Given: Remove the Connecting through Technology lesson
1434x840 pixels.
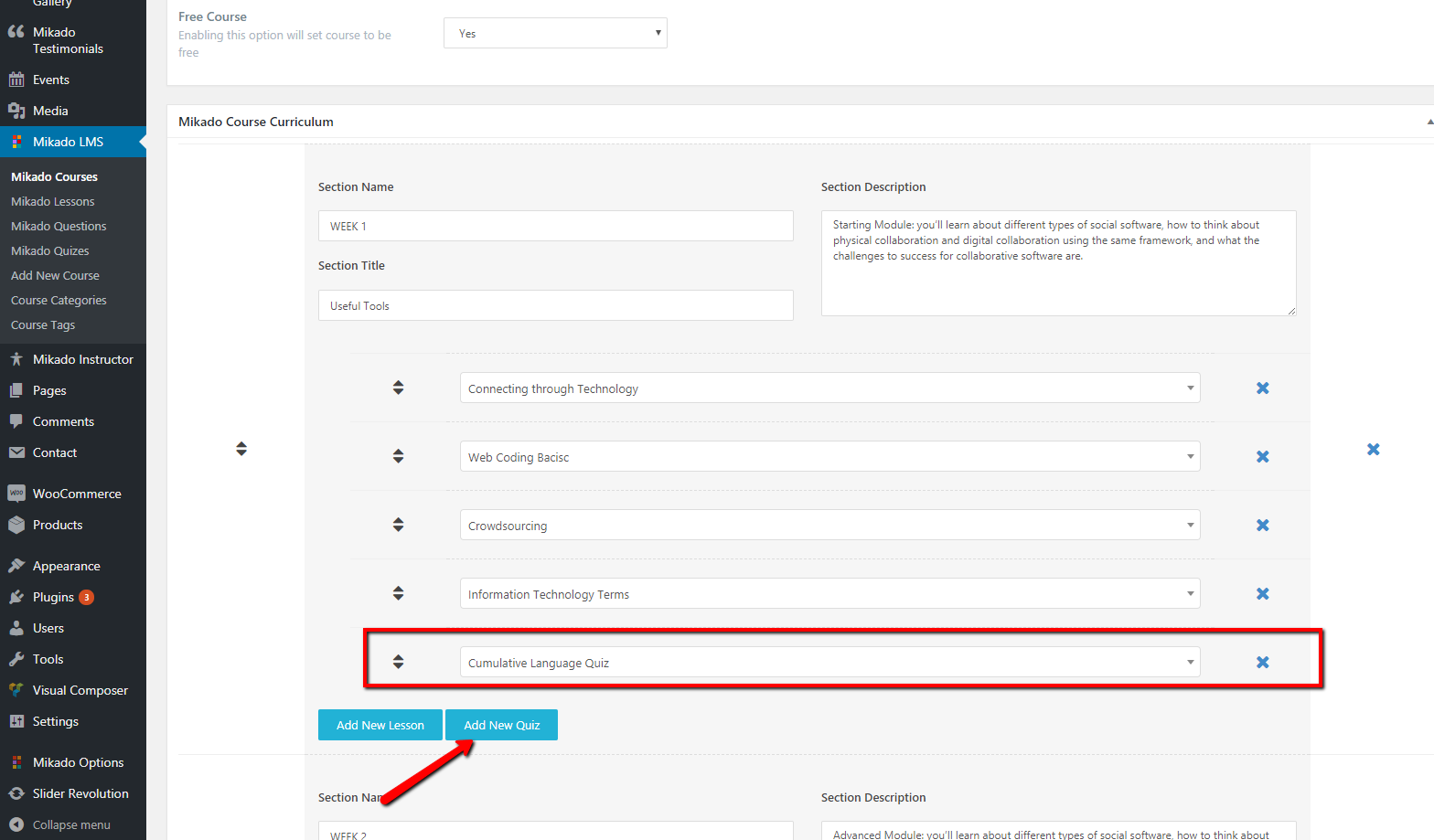Looking at the screenshot, I should [x=1263, y=388].
